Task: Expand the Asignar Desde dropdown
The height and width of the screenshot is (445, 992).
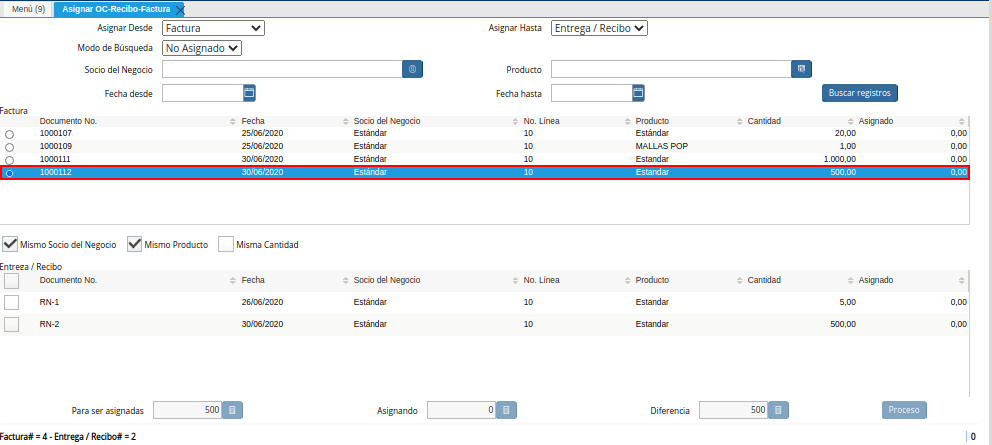Action: (x=213, y=28)
